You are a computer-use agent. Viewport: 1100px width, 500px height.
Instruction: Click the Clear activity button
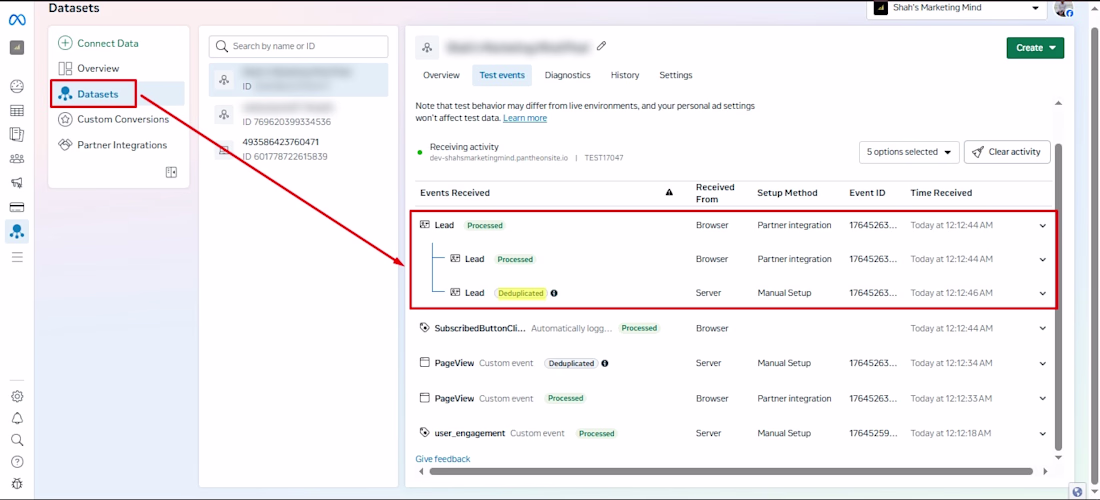1007,151
